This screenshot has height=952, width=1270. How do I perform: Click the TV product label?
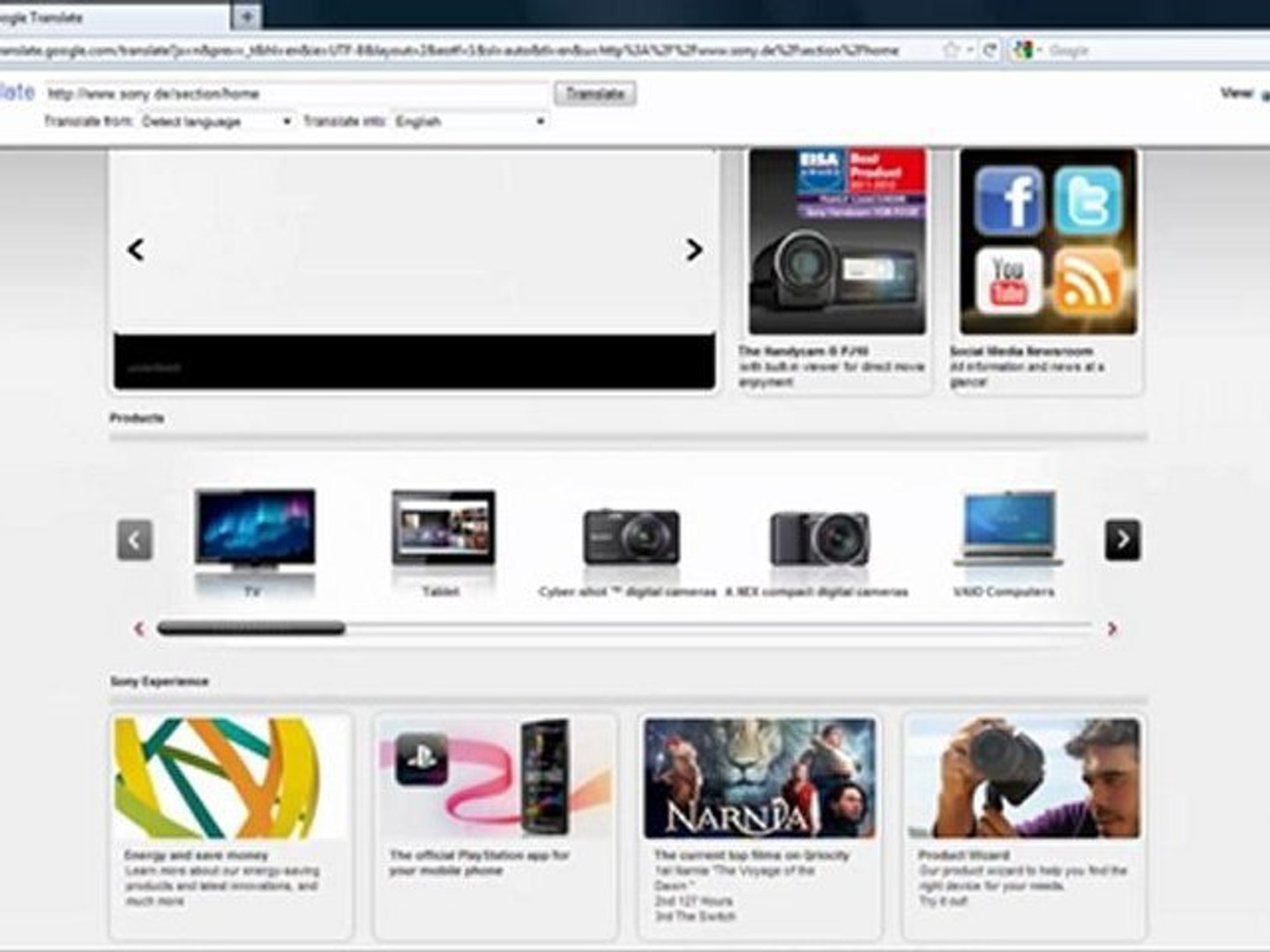tap(253, 591)
